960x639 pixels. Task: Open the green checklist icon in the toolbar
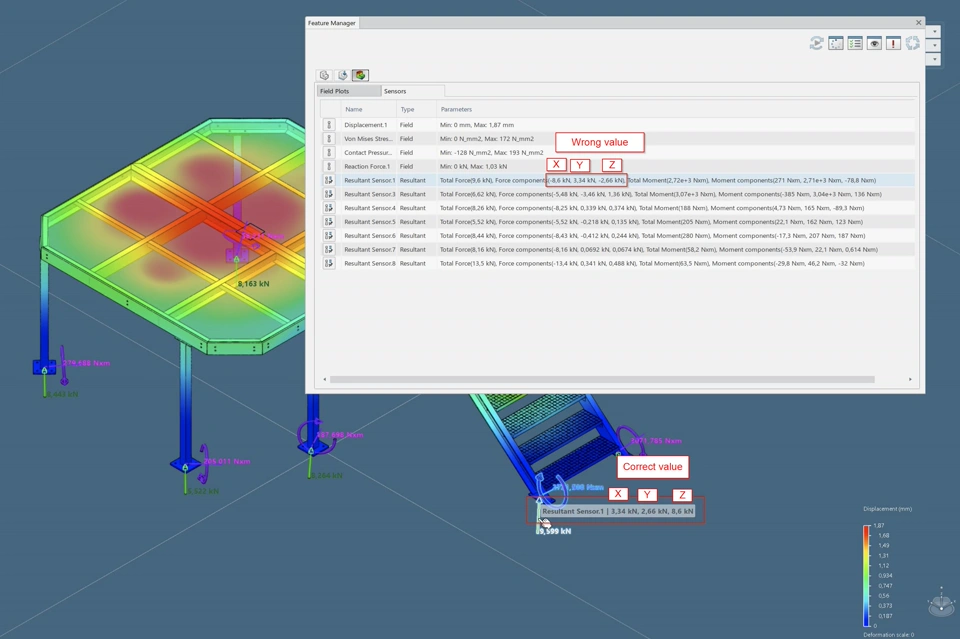(855, 43)
